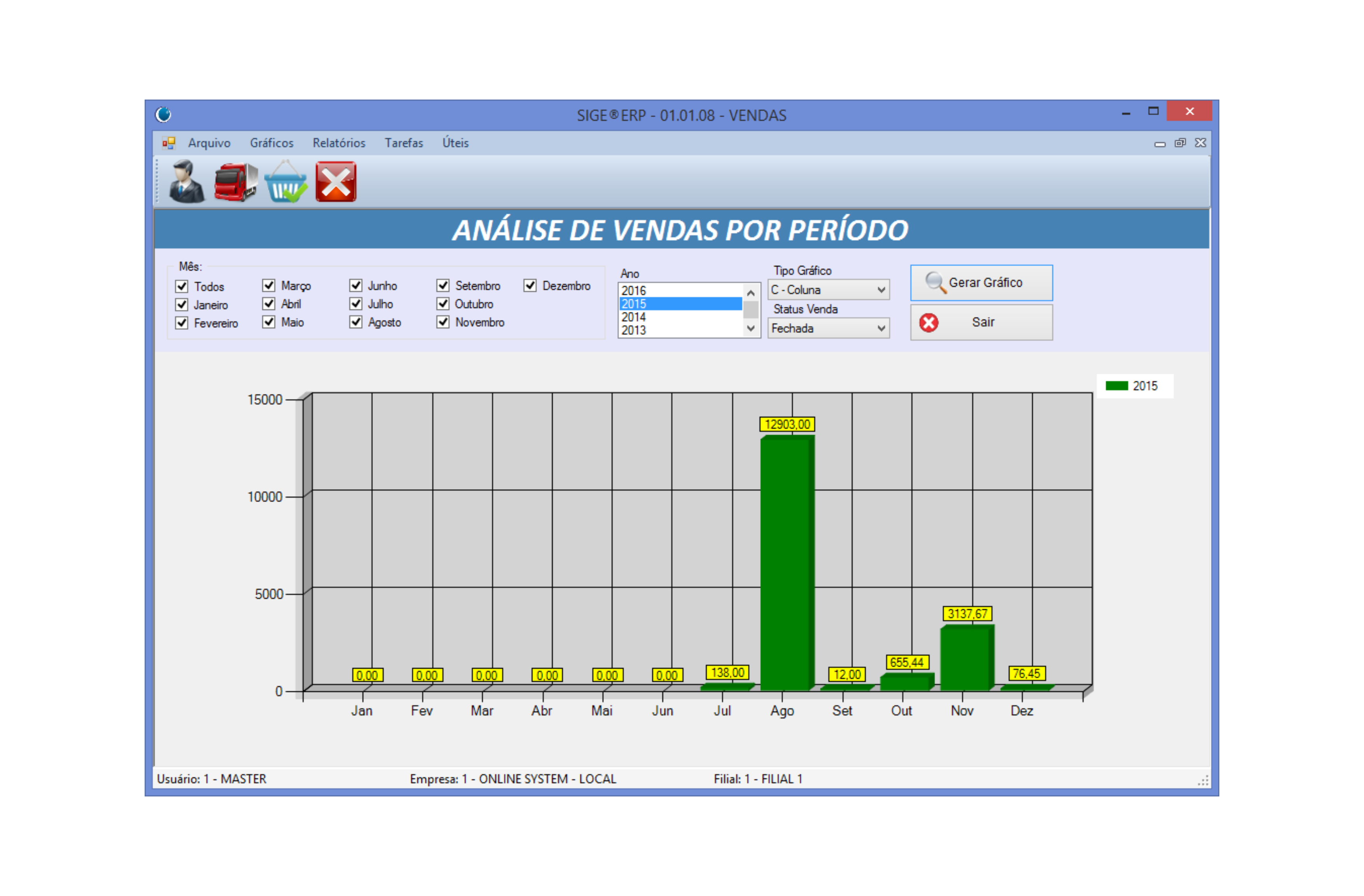Select year 2015 in Ano list
Image resolution: width=1364 pixels, height=896 pixels.
tap(681, 304)
